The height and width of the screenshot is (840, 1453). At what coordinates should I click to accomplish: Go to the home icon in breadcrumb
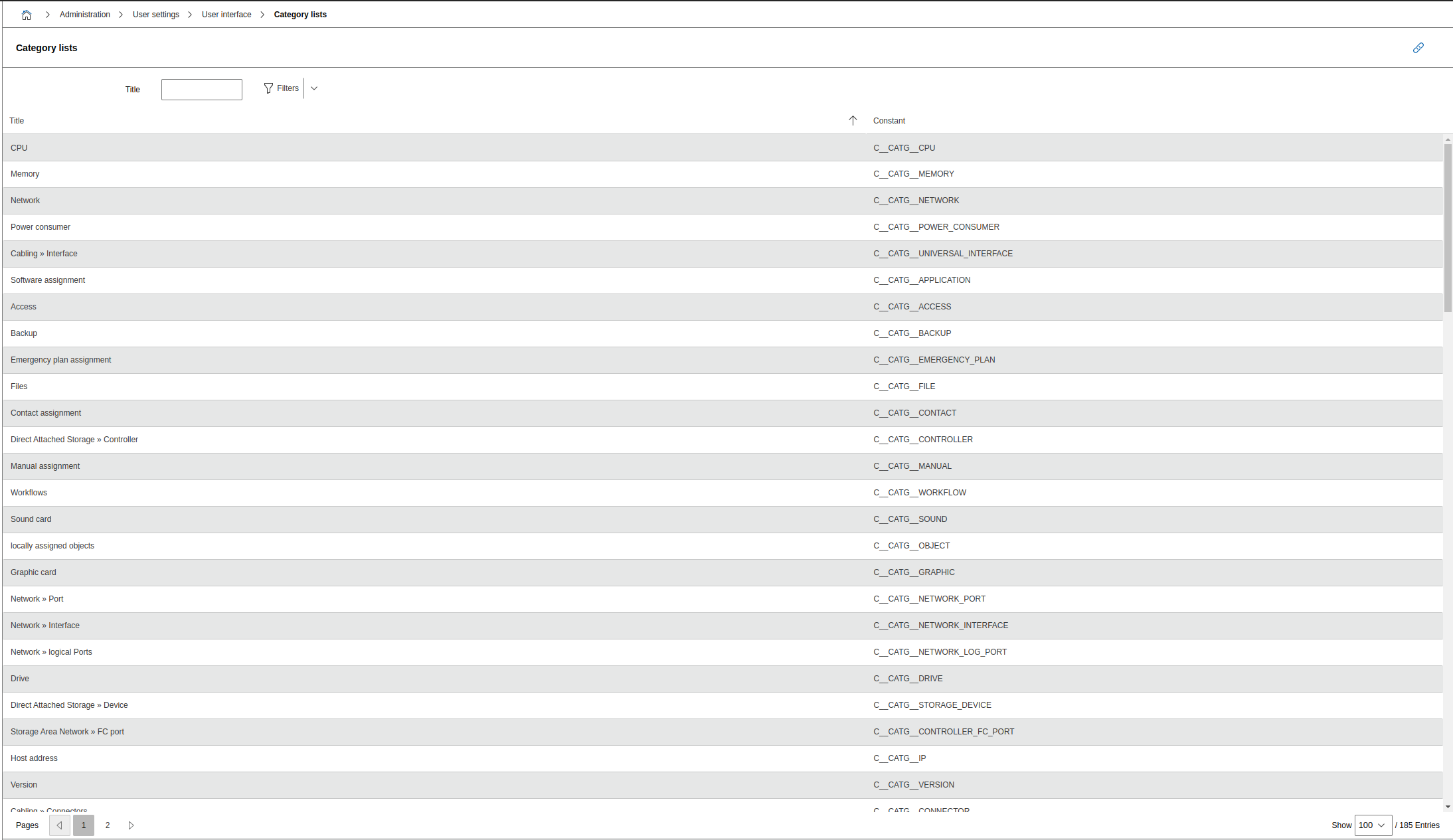(27, 15)
